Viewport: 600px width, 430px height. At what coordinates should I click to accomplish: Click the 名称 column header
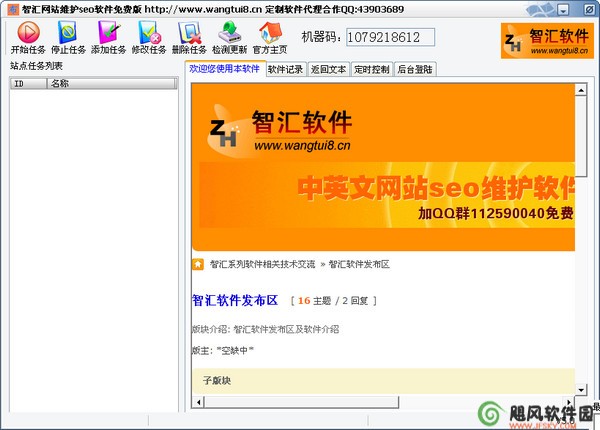tap(112, 83)
